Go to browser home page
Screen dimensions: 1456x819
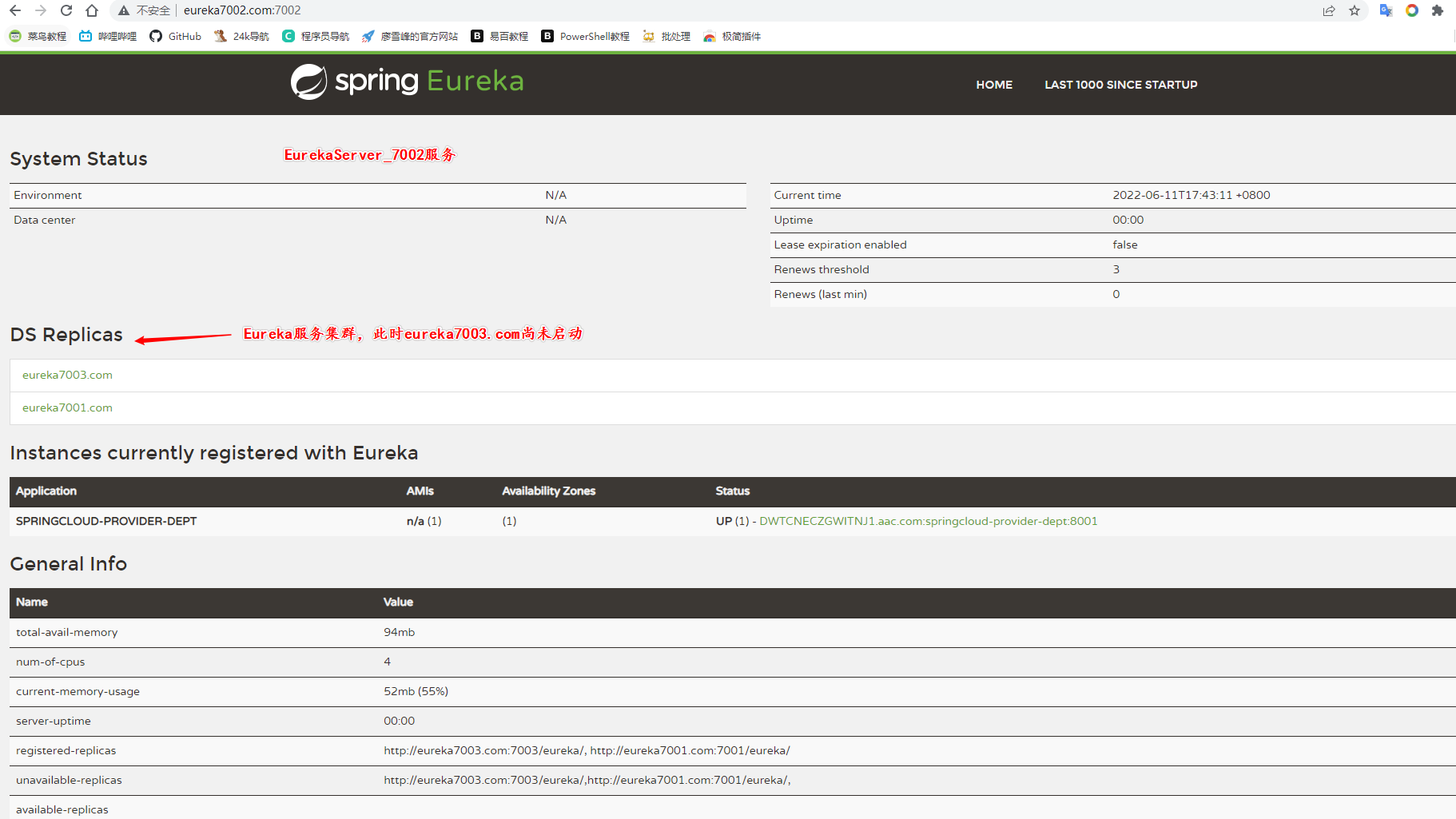pyautogui.click(x=92, y=10)
